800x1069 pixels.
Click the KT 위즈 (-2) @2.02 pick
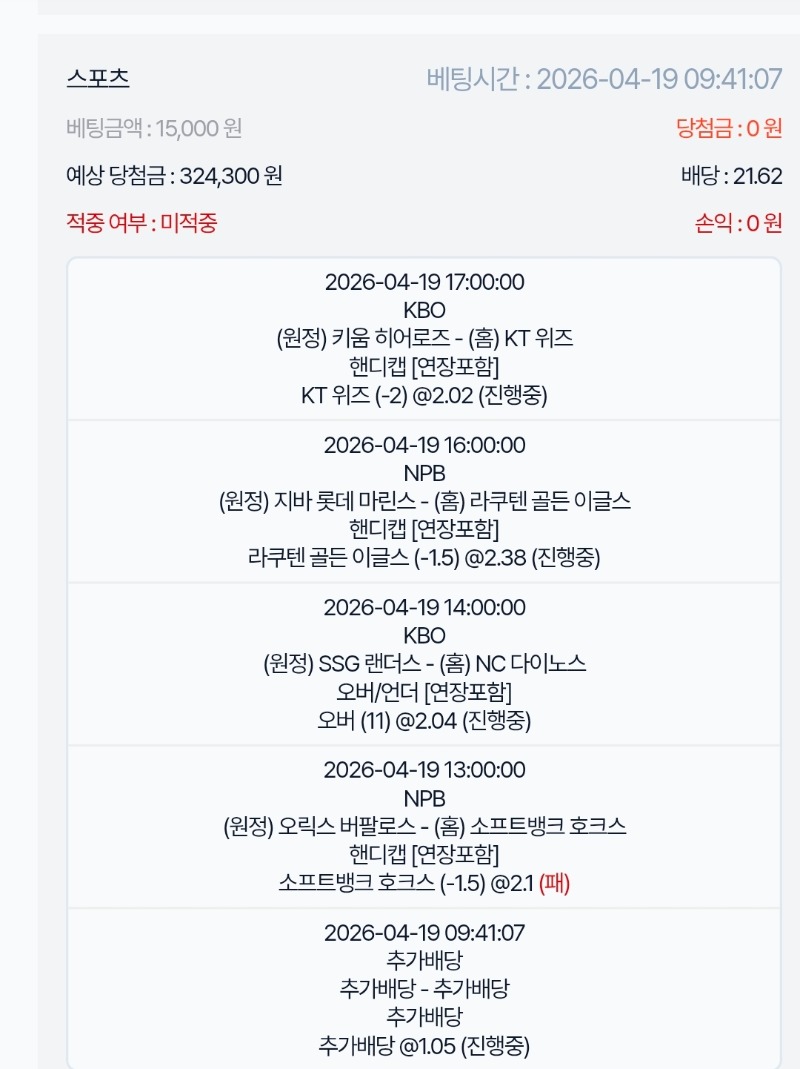[424, 395]
